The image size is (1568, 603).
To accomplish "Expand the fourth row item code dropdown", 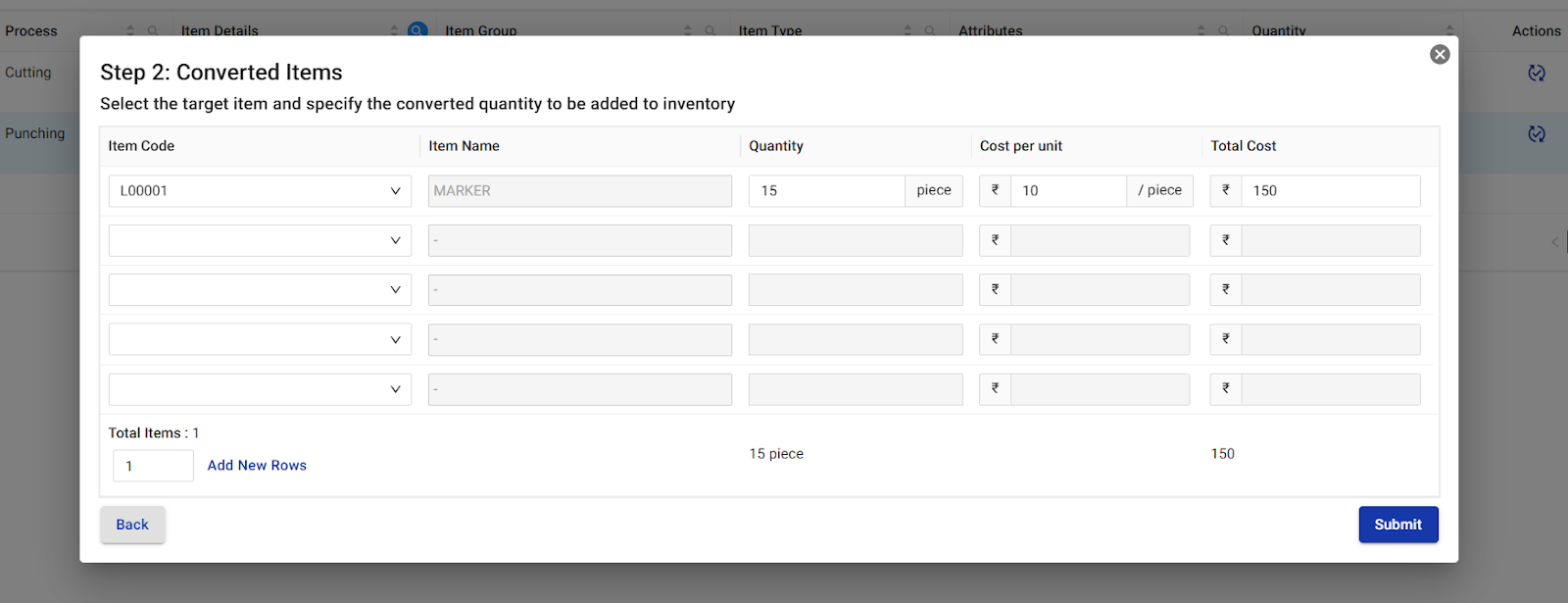I will click(260, 340).
